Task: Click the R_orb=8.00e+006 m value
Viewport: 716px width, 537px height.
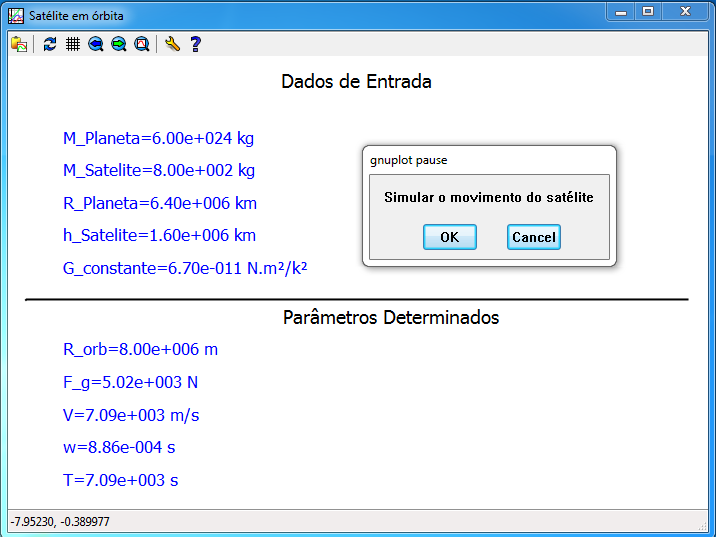Action: (x=140, y=349)
